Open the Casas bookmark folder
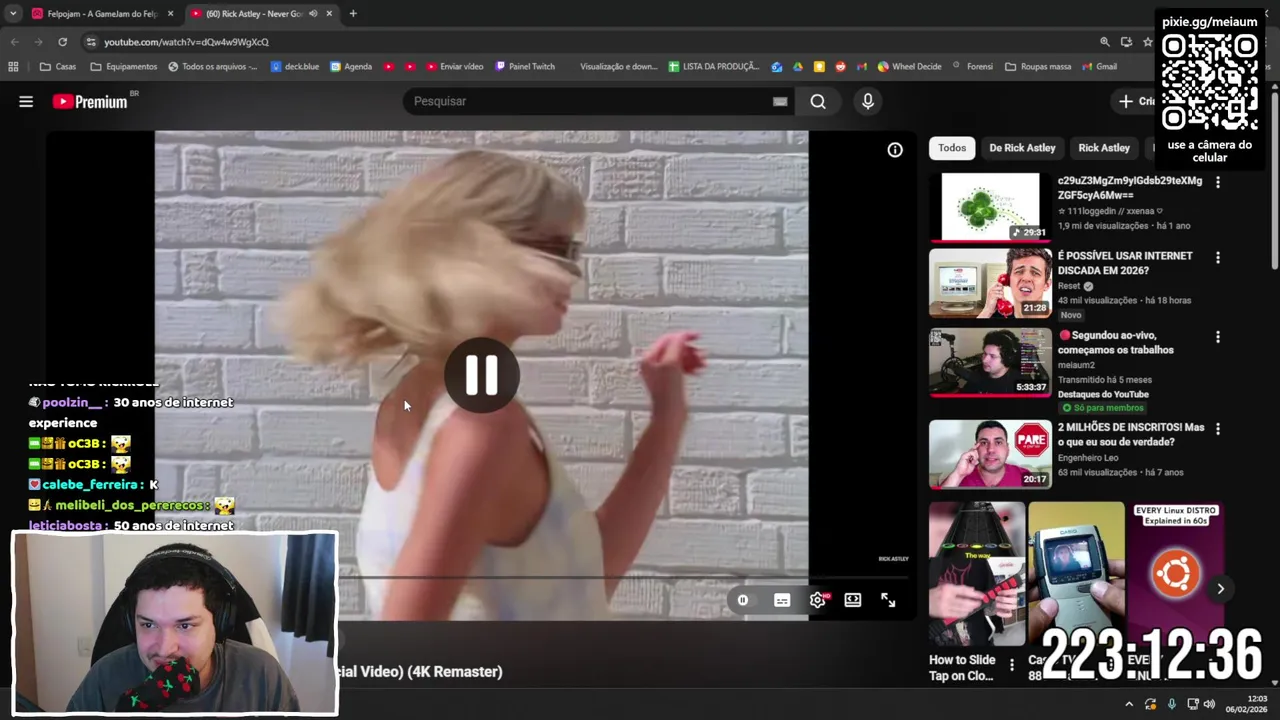The width and height of the screenshot is (1280, 720). (58, 67)
